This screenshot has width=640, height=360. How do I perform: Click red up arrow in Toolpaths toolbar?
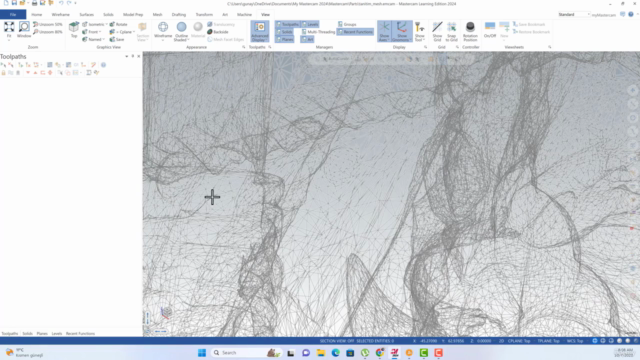35,73
